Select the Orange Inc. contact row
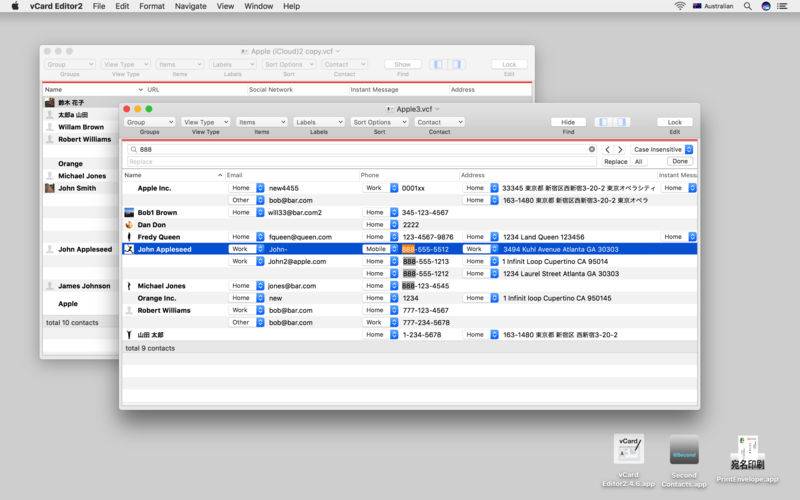The width and height of the screenshot is (800, 500). pos(410,298)
